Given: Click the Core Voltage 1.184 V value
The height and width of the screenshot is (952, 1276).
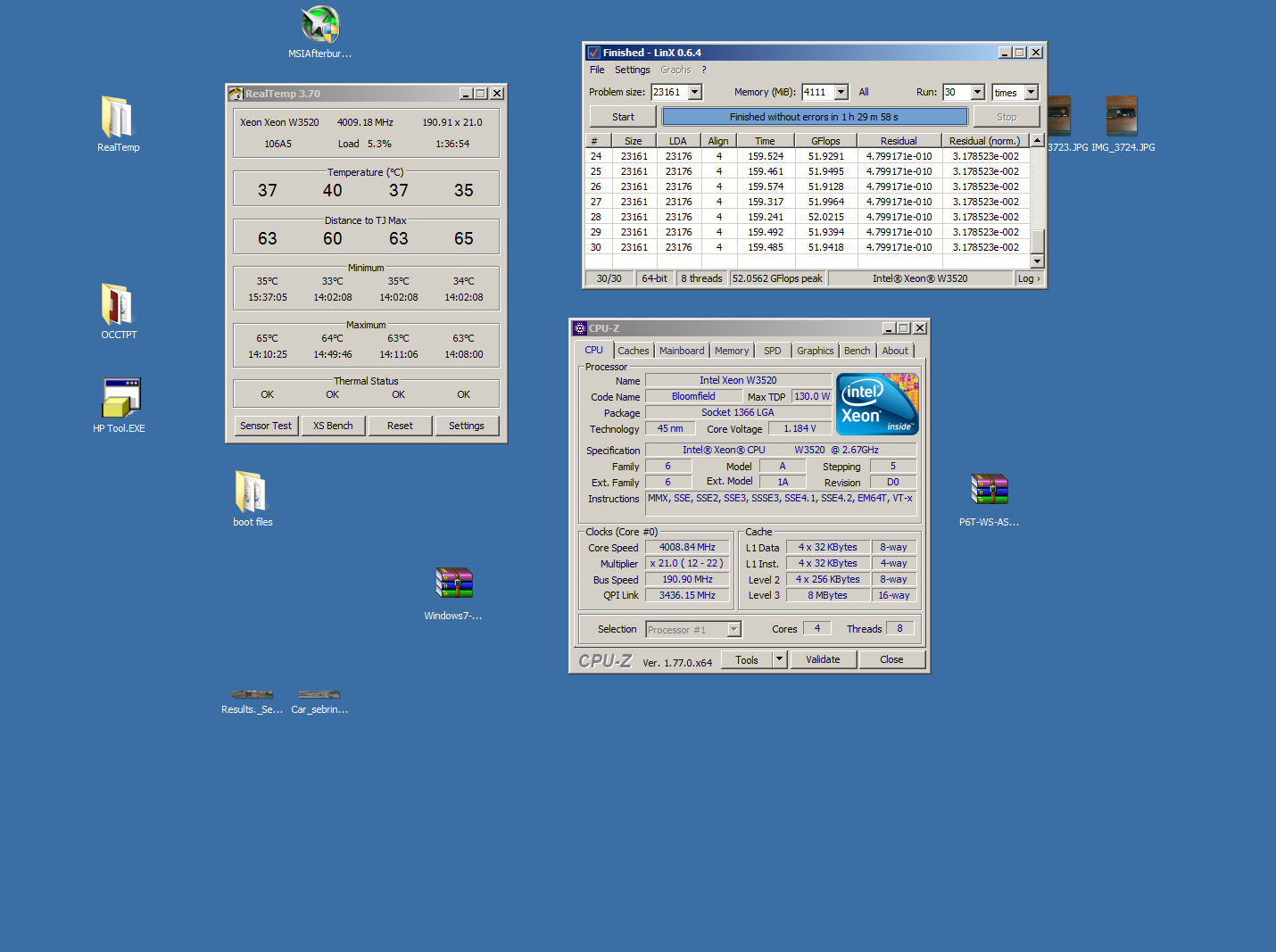Looking at the screenshot, I should tap(800, 428).
